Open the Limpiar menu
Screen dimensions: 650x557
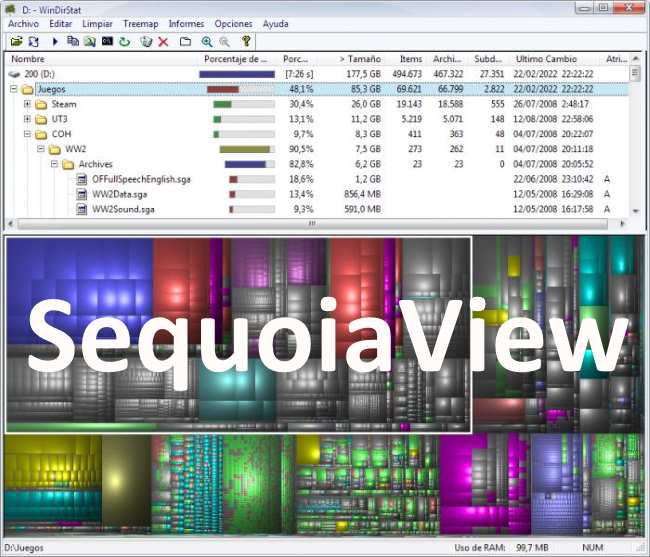point(97,24)
